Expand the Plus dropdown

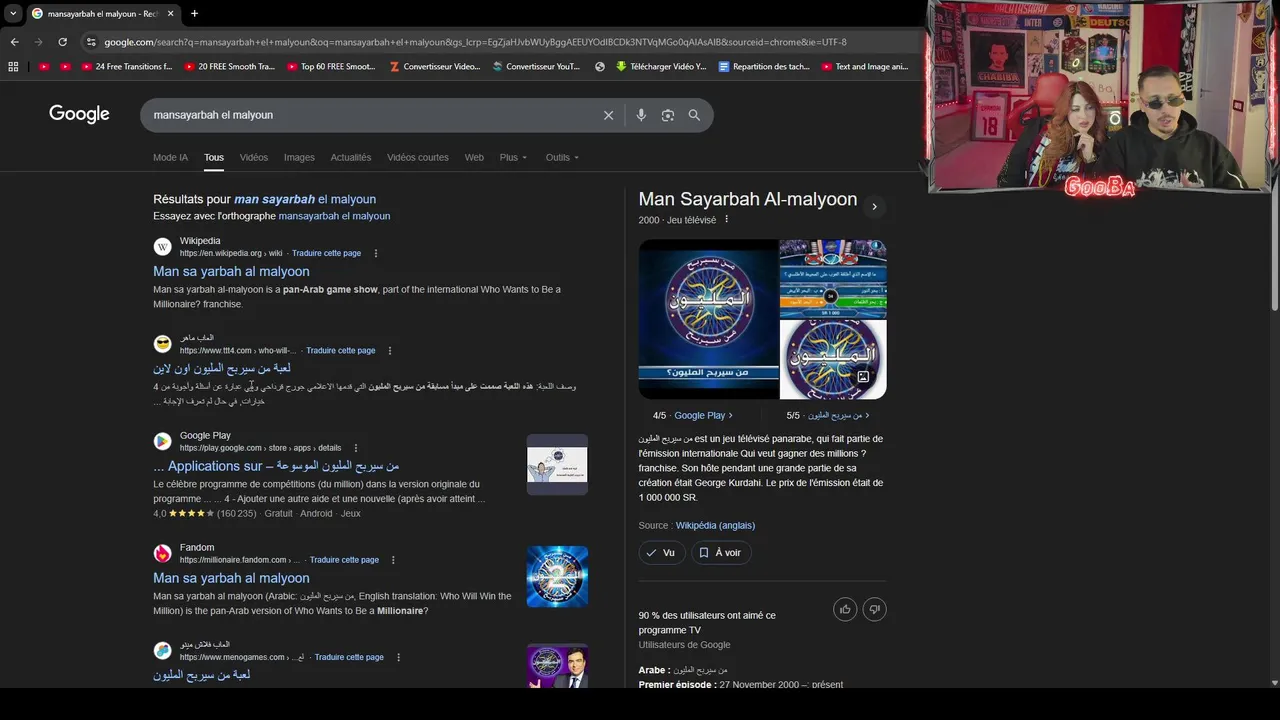point(513,157)
